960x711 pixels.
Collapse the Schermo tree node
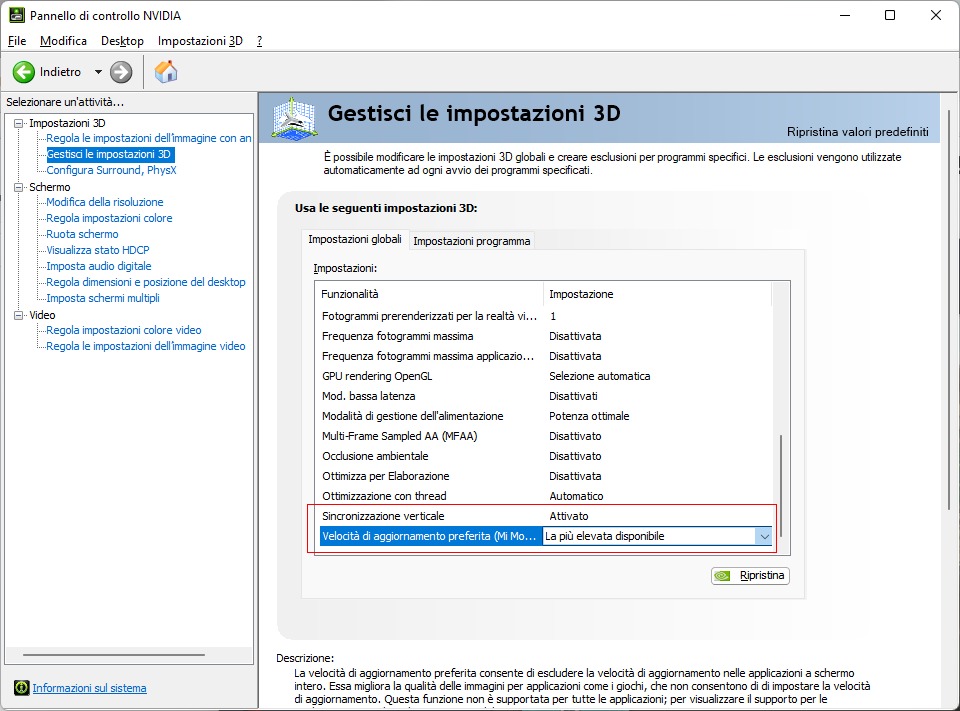pos(18,187)
